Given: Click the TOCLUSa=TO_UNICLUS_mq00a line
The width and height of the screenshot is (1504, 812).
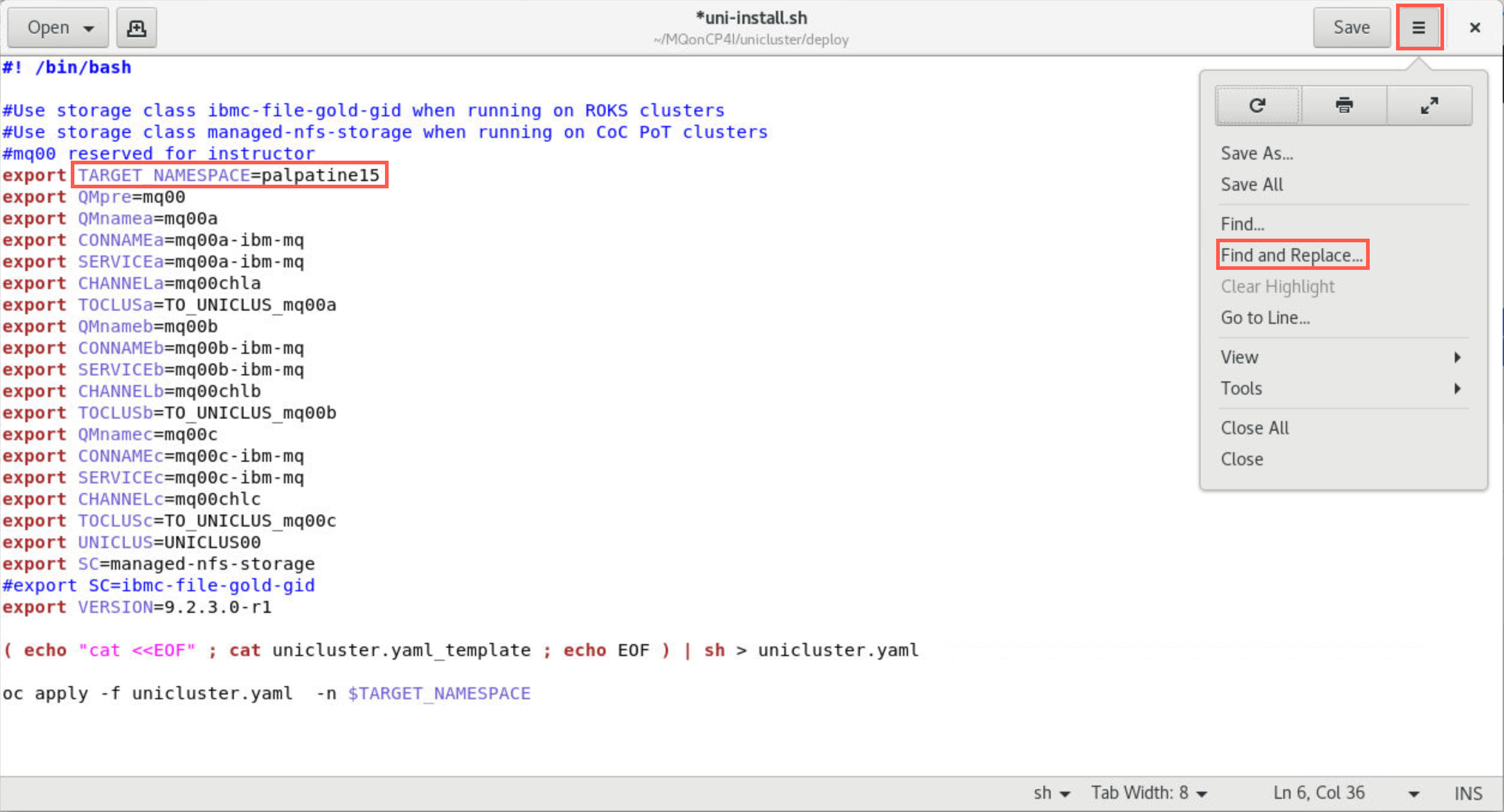Looking at the screenshot, I should point(170,305).
